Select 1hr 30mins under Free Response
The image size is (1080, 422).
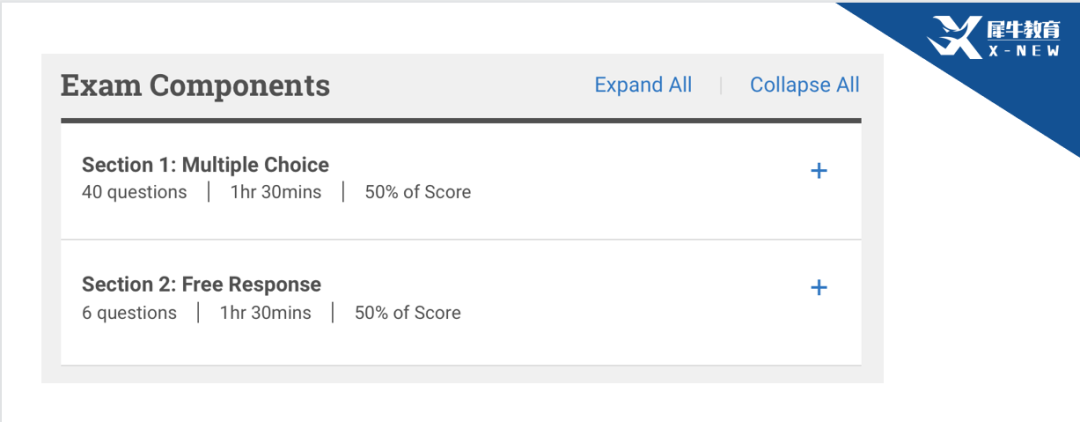265,313
